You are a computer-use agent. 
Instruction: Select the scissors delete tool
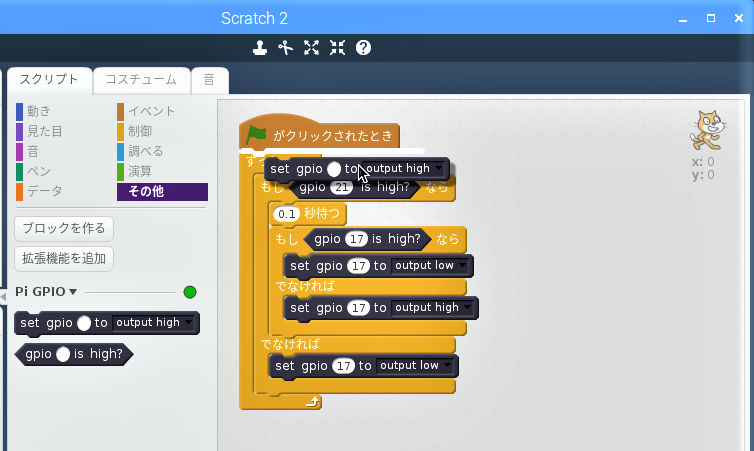click(x=286, y=48)
